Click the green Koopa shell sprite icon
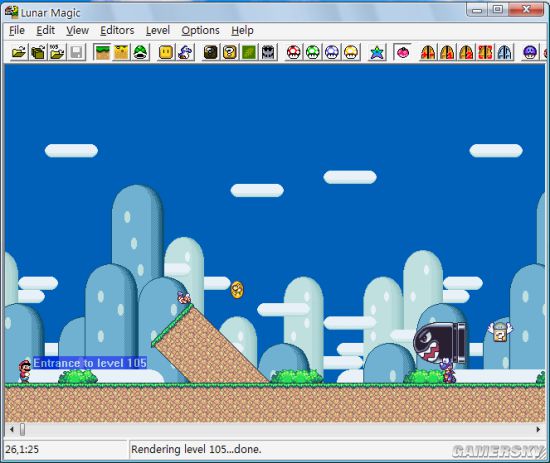550x463 pixels. 140,52
